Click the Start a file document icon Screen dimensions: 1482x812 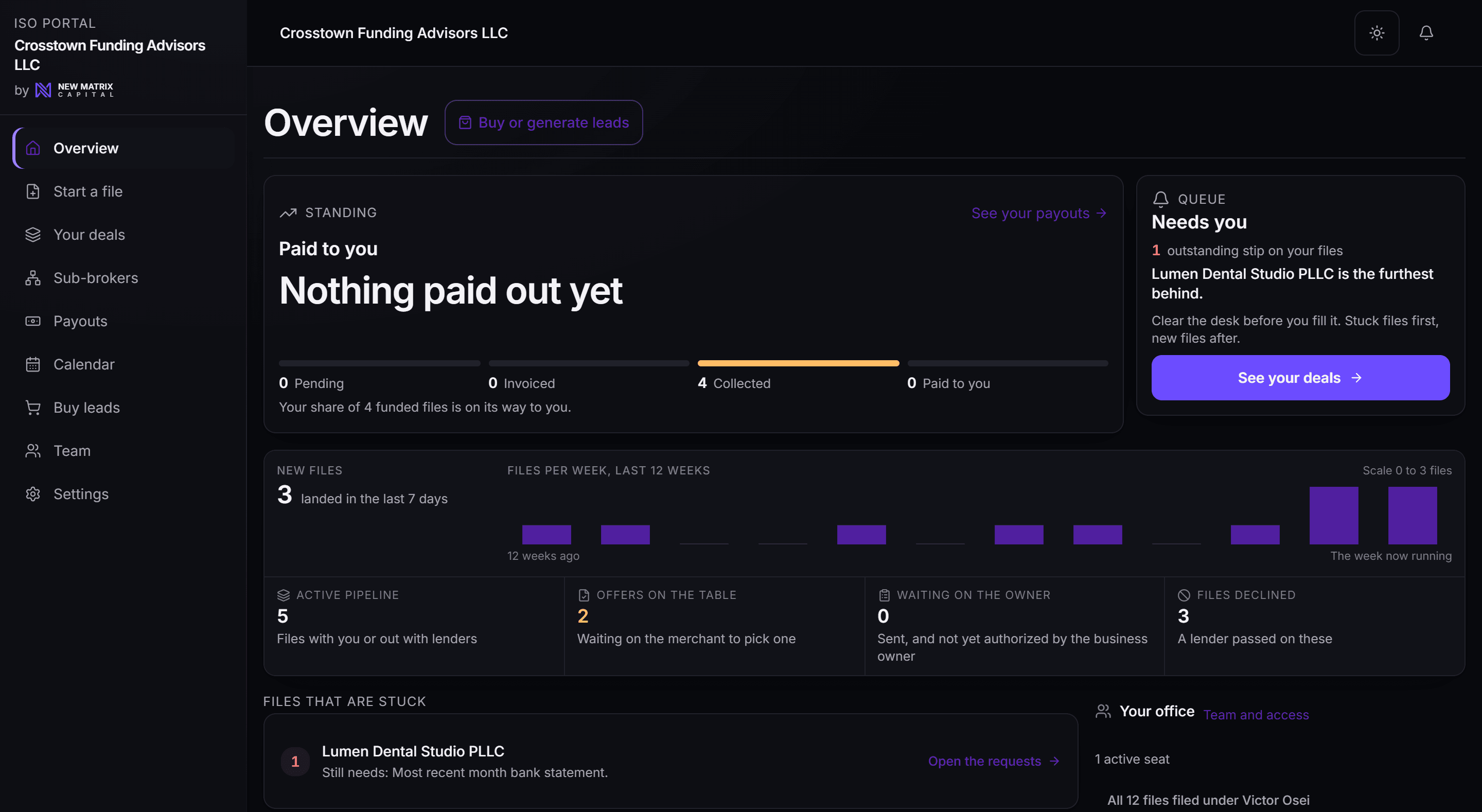(x=33, y=191)
